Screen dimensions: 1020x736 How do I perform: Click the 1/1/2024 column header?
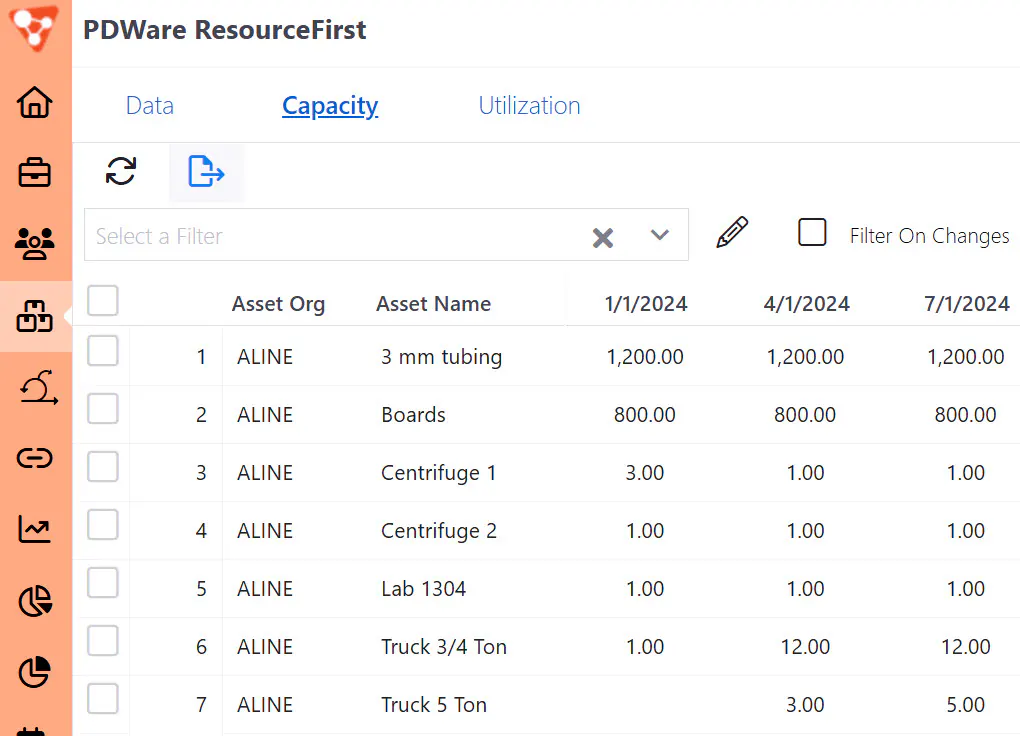(x=645, y=304)
